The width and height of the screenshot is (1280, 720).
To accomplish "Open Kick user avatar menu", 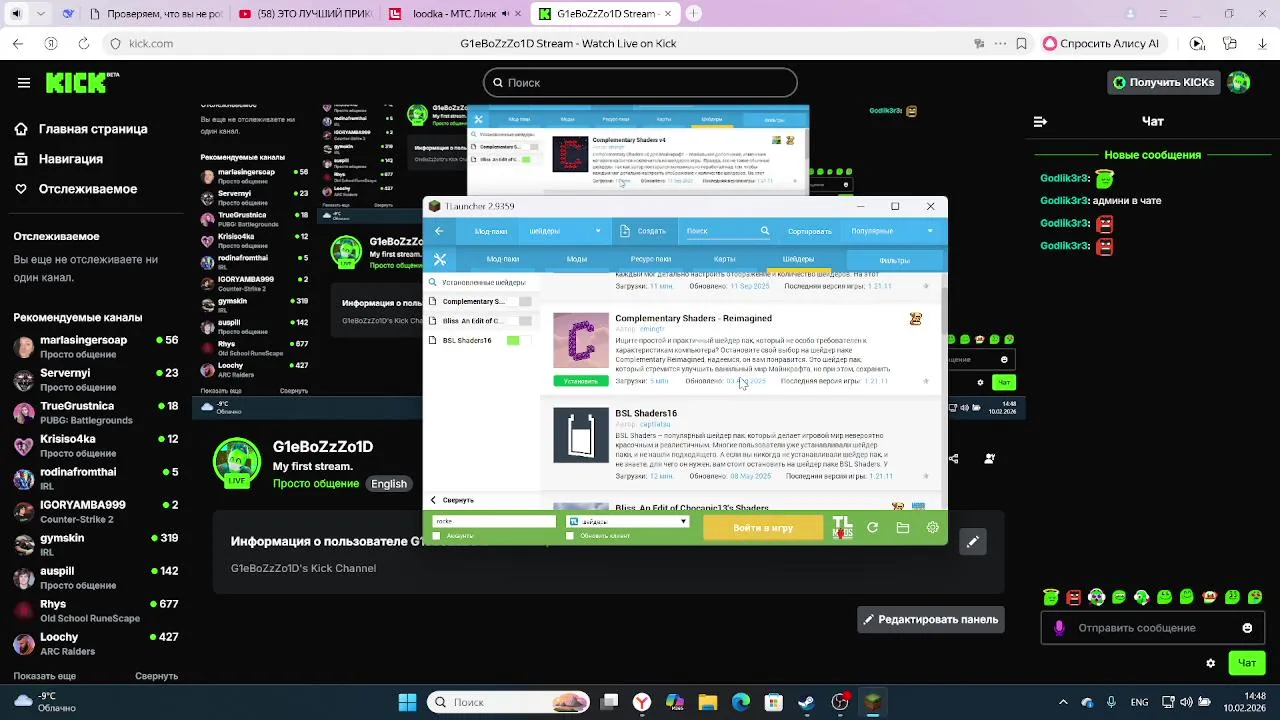I will click(1239, 82).
